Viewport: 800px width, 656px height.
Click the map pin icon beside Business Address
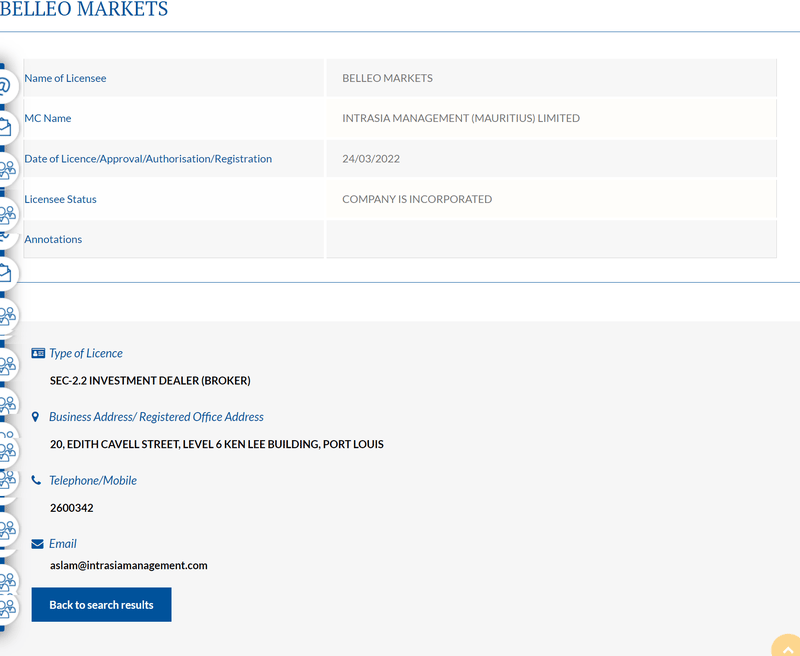pyautogui.click(x=35, y=417)
